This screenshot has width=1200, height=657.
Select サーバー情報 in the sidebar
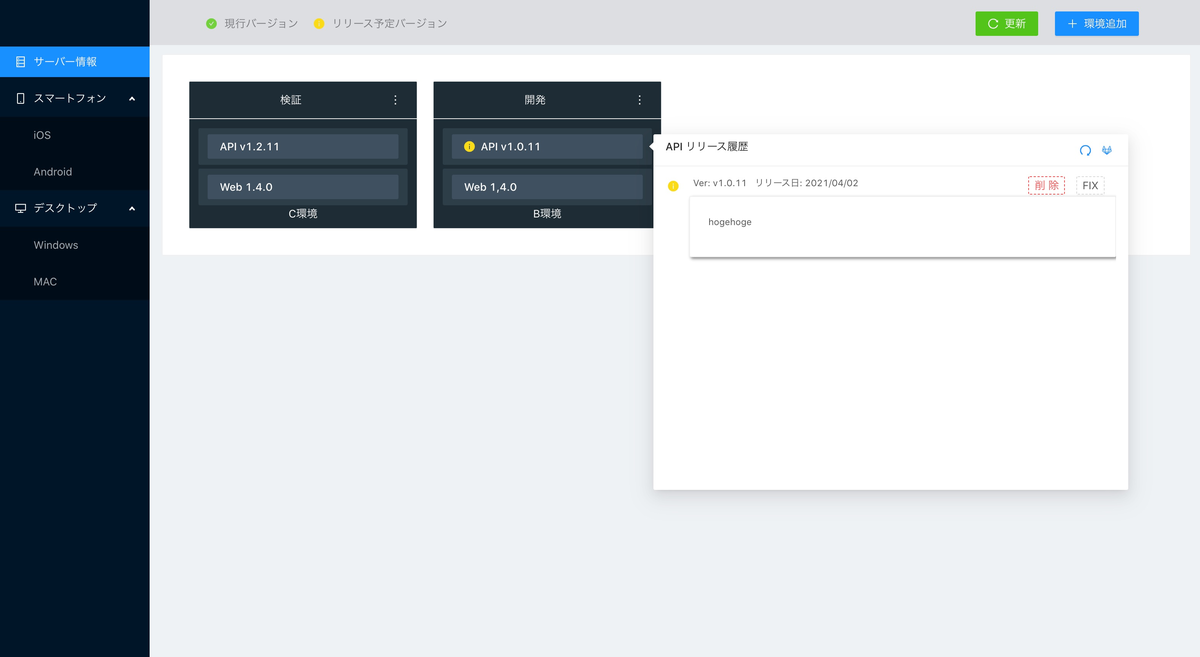pyautogui.click(x=75, y=62)
